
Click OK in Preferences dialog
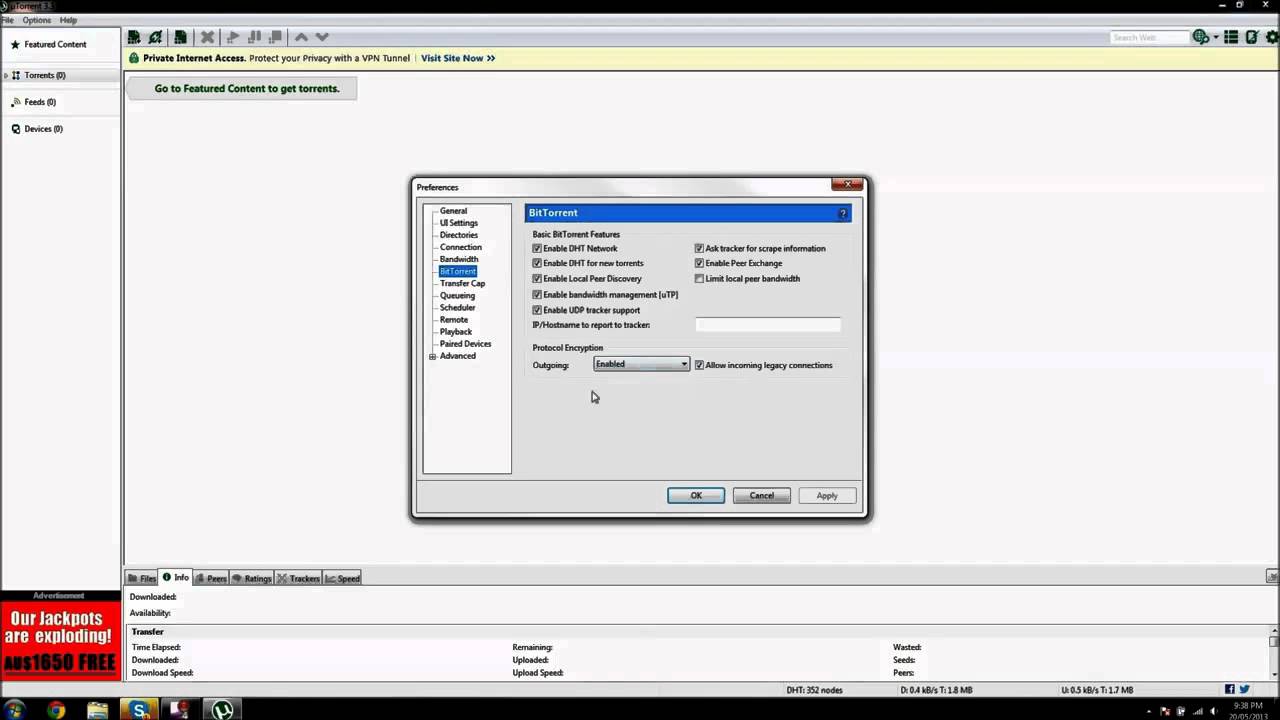[x=696, y=495]
